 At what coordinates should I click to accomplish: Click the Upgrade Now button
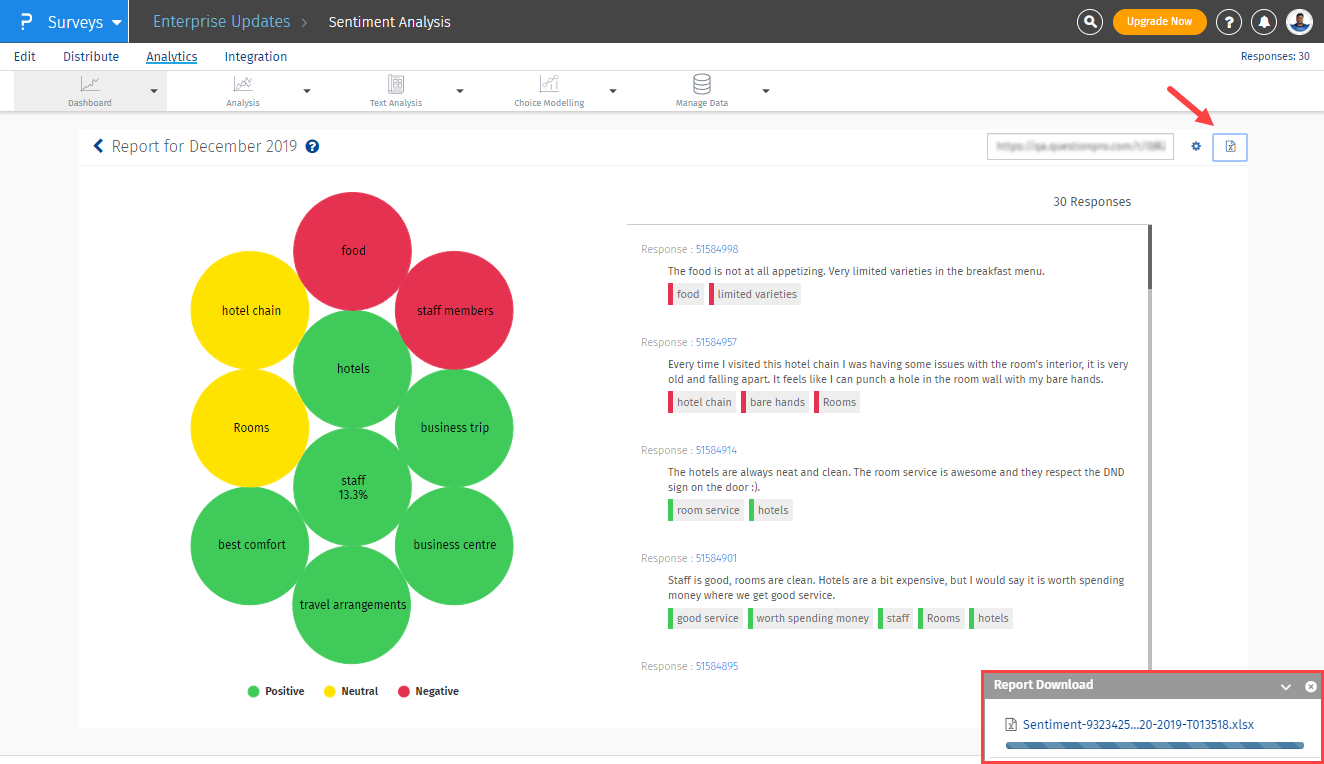tap(1159, 21)
